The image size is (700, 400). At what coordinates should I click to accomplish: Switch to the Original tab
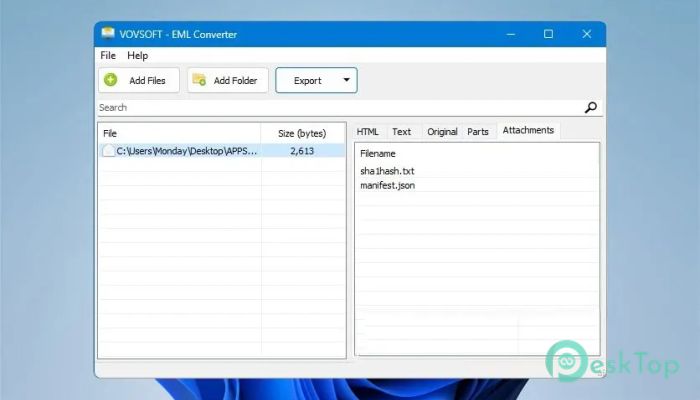[x=442, y=132]
